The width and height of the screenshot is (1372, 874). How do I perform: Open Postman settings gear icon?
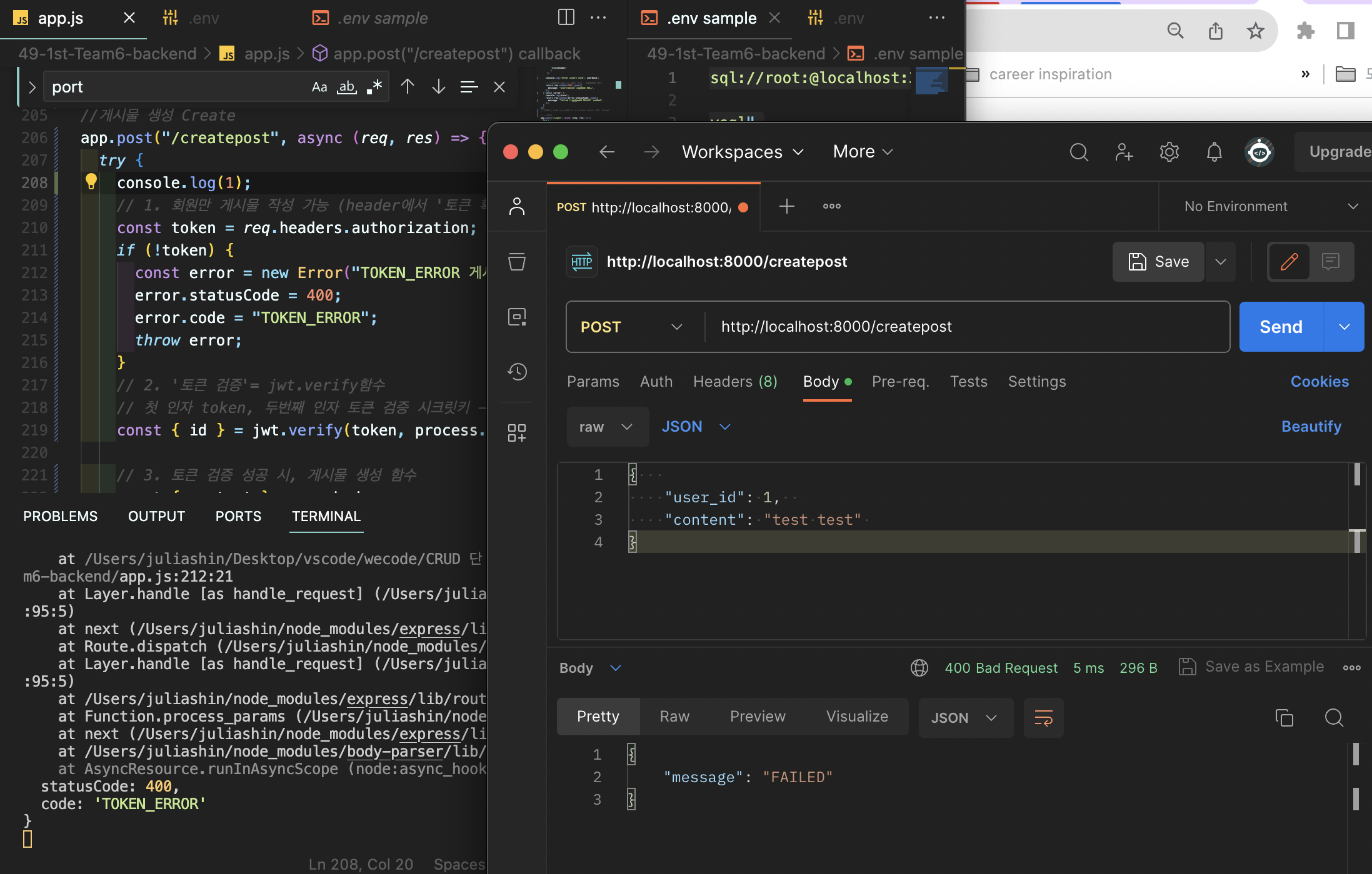tap(1169, 152)
